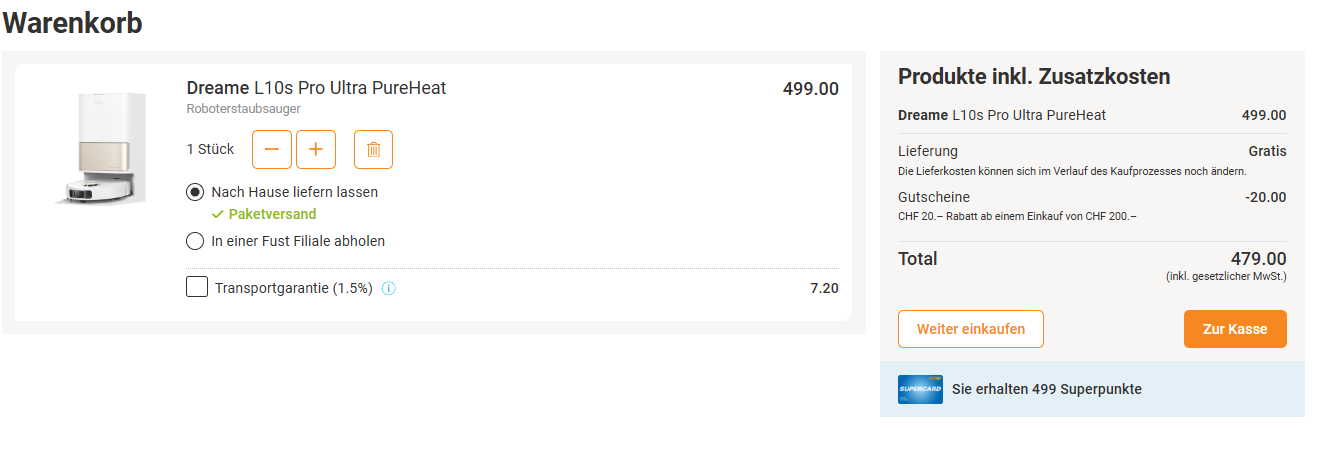
Task: Select Nach Hause liefern lassen option
Action: click(196, 191)
